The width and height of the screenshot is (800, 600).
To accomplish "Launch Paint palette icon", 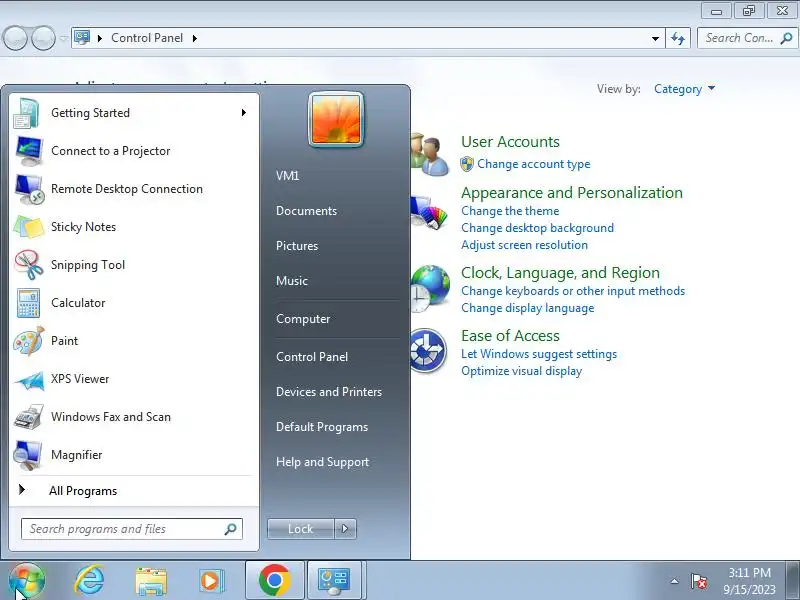I will [x=29, y=341].
